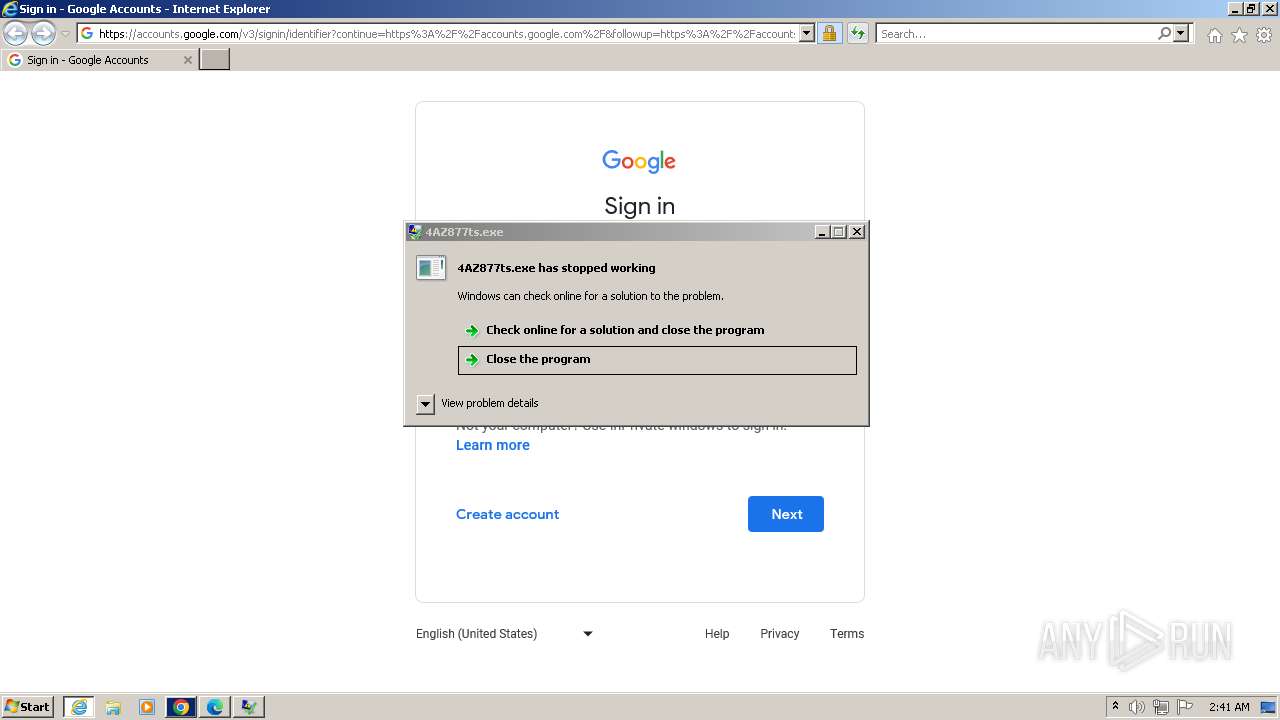Click the IE search box
The image size is (1280, 720).
click(1016, 34)
